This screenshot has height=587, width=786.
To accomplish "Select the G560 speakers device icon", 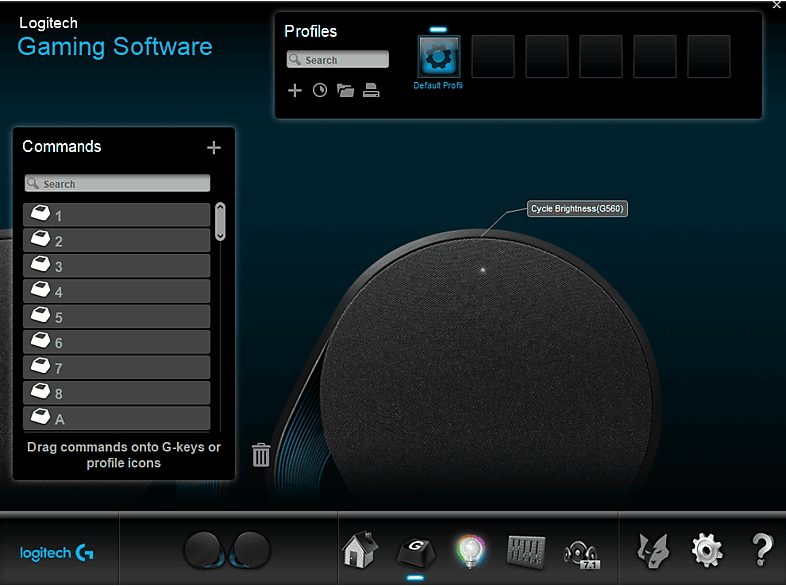I will click(227, 550).
